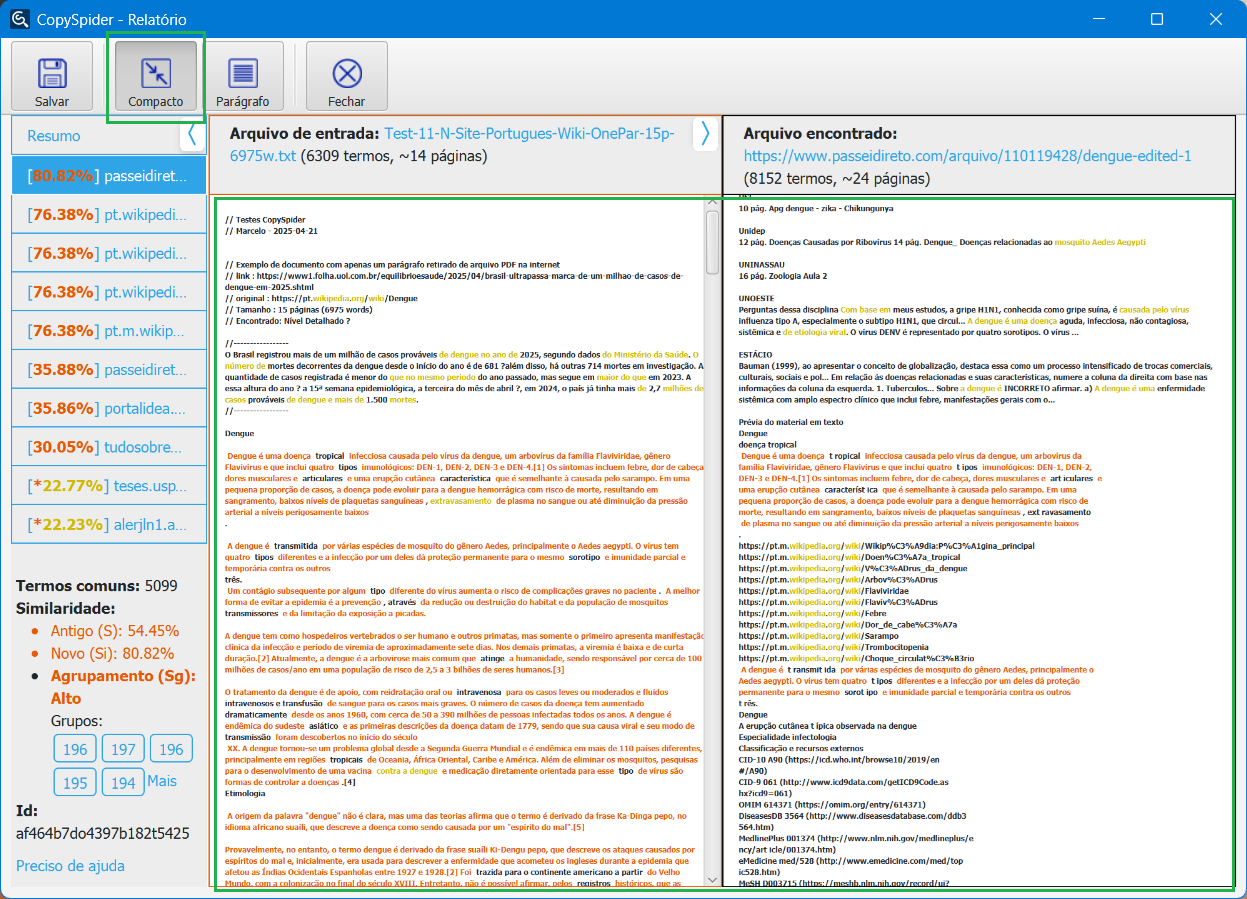Open the 30.05% tudosobre result
This screenshot has width=1247, height=899.
(108, 447)
